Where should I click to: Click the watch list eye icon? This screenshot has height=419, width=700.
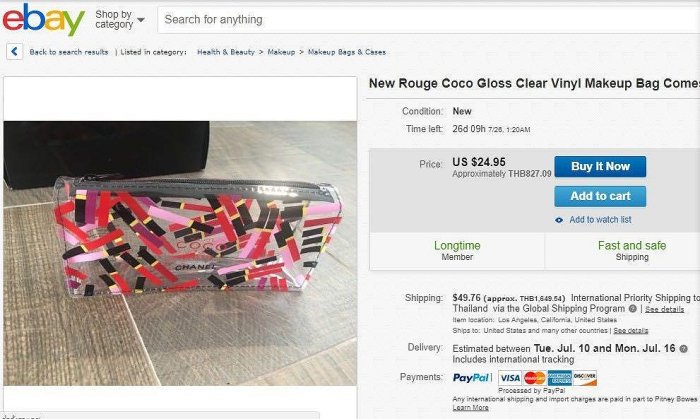click(560, 220)
